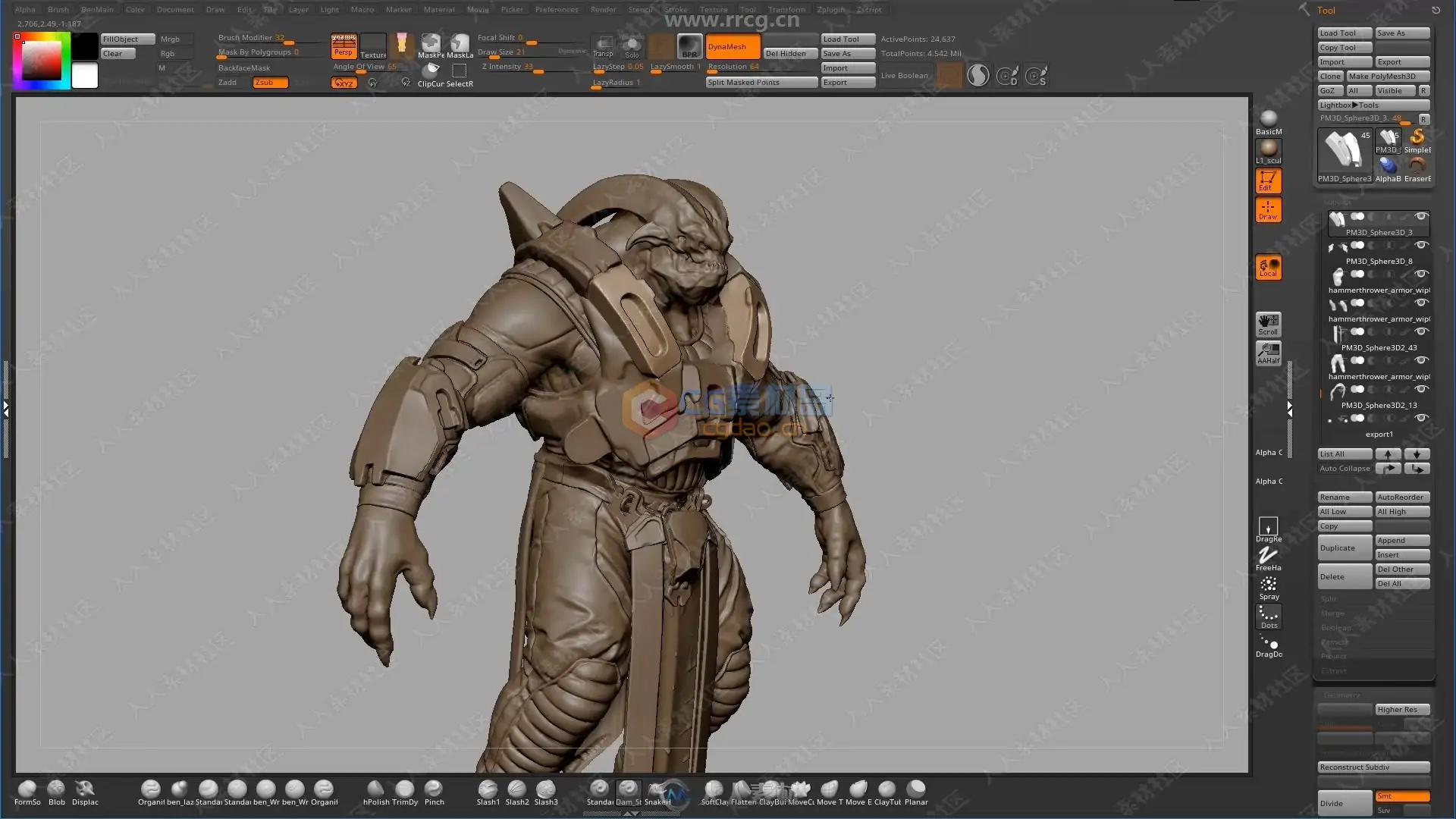Select the FormSo tool icon bottom toolbar
The height and width of the screenshot is (819, 1456).
pyautogui.click(x=27, y=789)
